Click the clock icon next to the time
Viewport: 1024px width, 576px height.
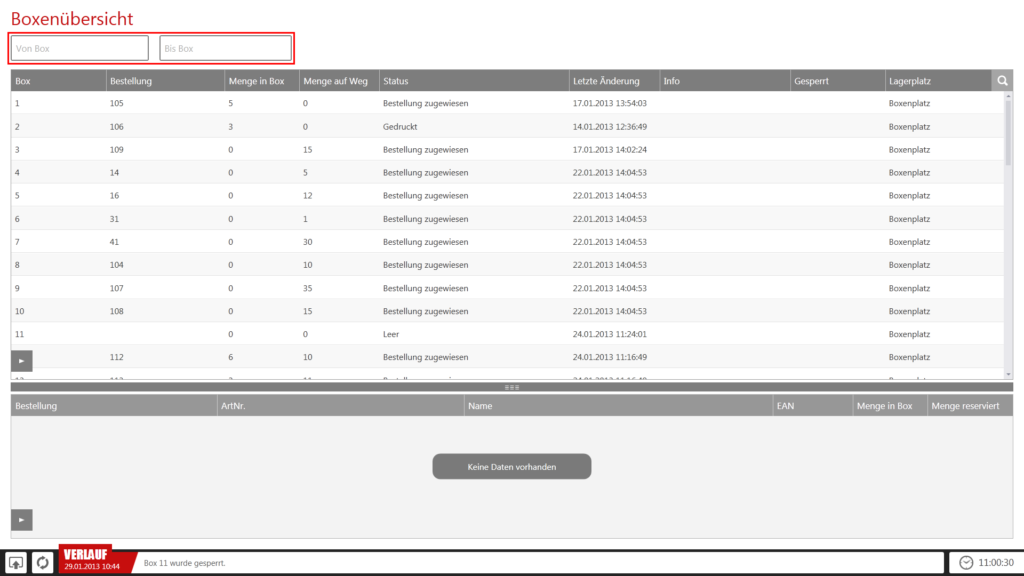[965, 563]
